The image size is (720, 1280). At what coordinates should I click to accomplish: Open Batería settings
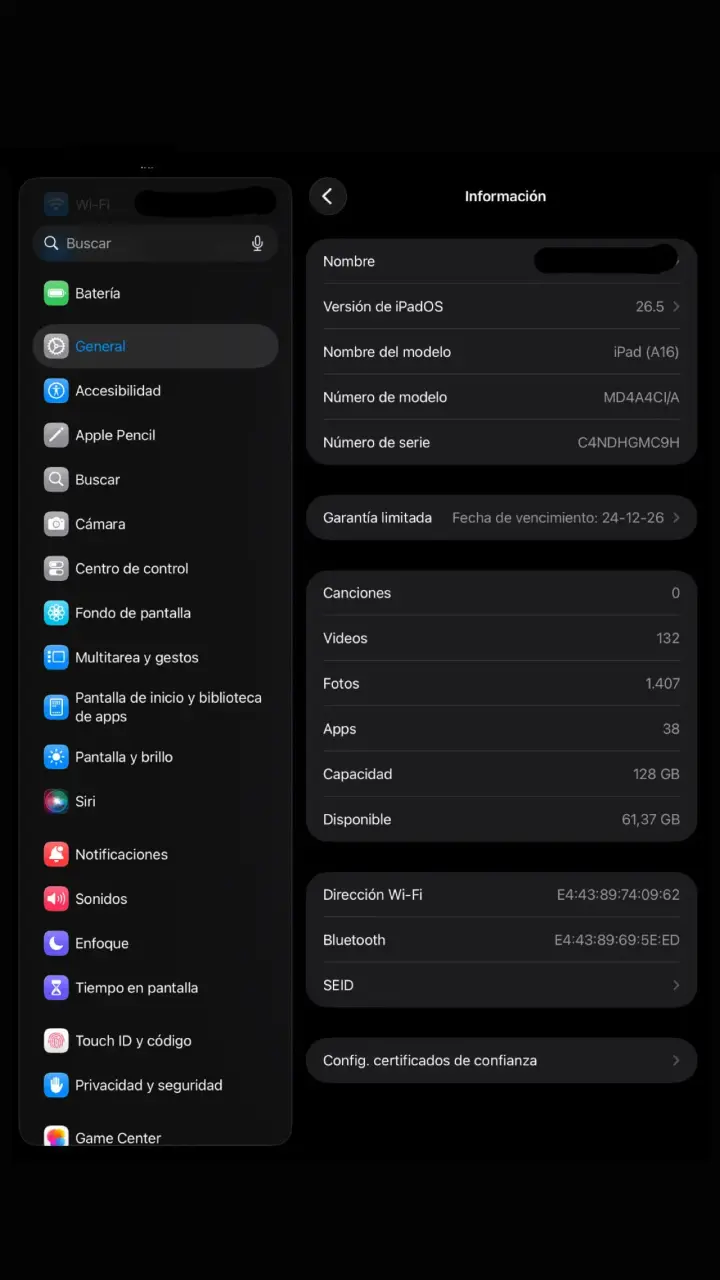coord(155,293)
